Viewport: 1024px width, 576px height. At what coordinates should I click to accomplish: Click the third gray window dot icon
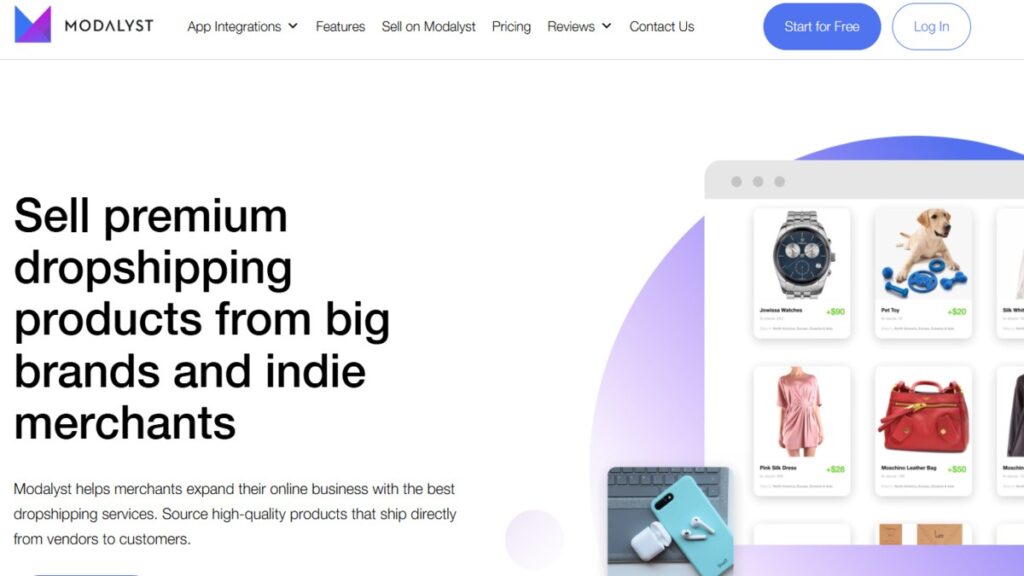(x=780, y=182)
